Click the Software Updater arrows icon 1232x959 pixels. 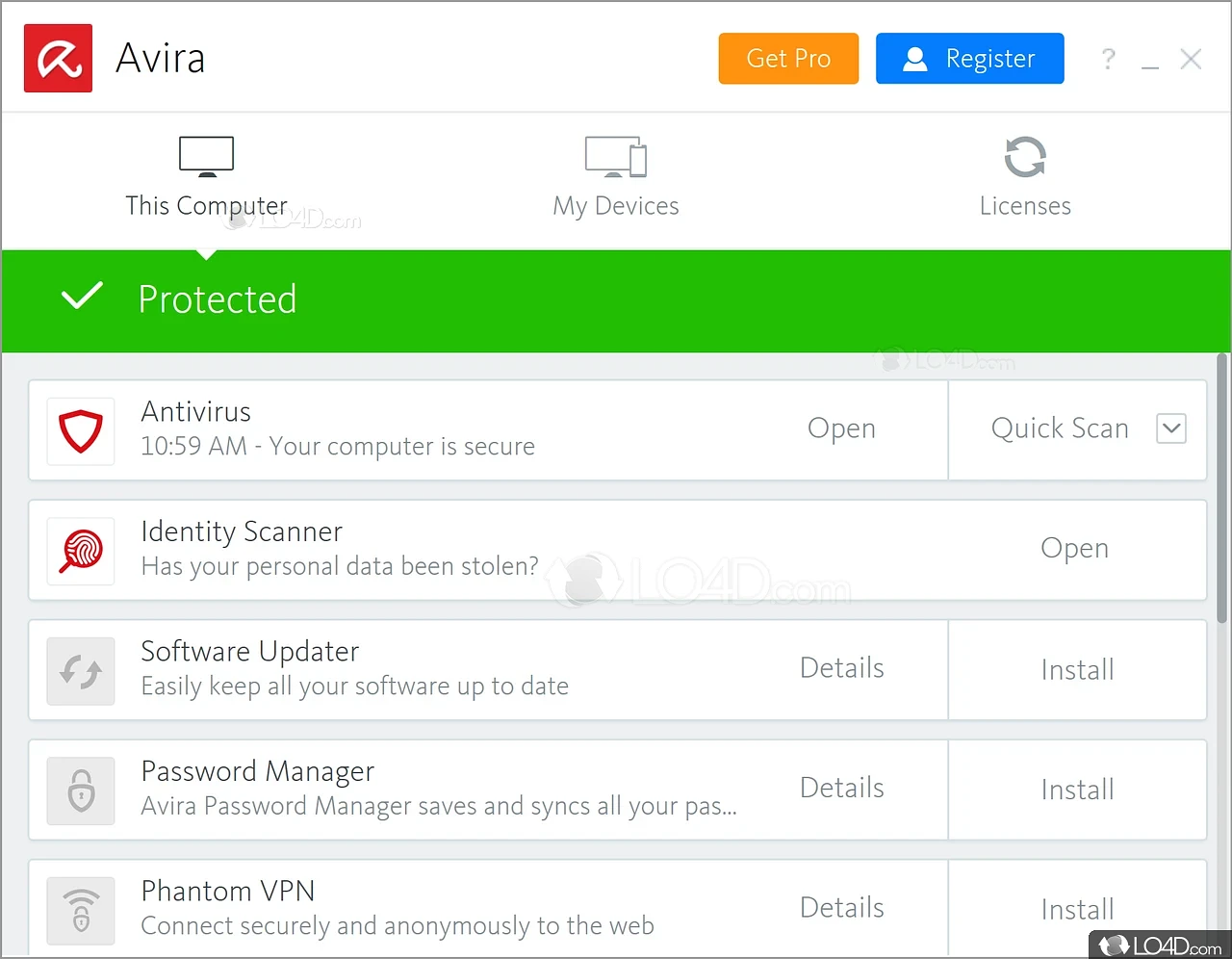81,671
